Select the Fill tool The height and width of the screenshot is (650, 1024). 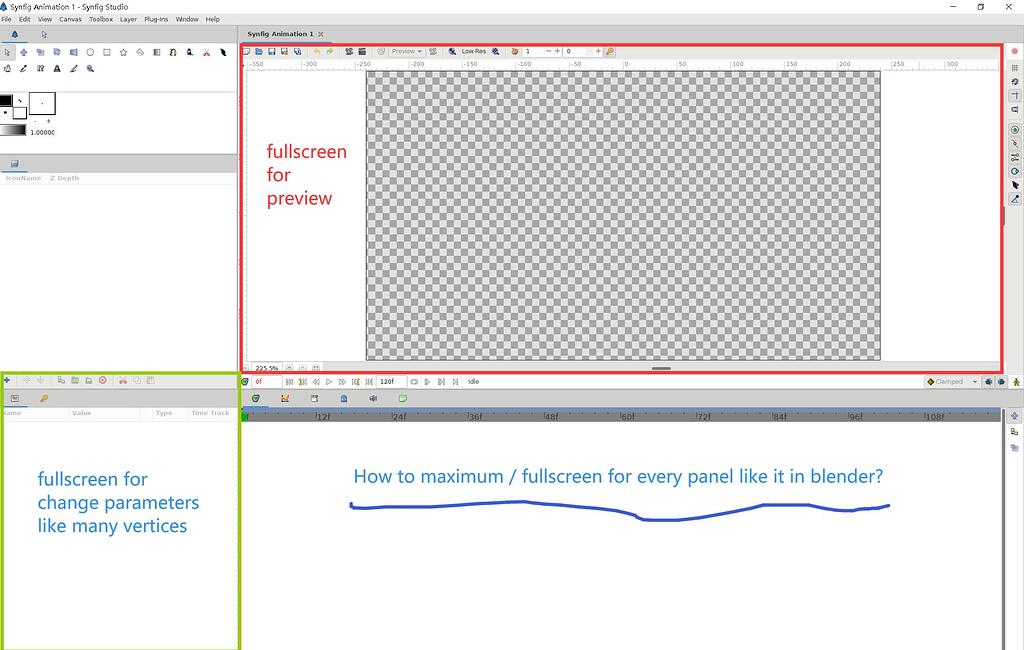tap(9, 68)
